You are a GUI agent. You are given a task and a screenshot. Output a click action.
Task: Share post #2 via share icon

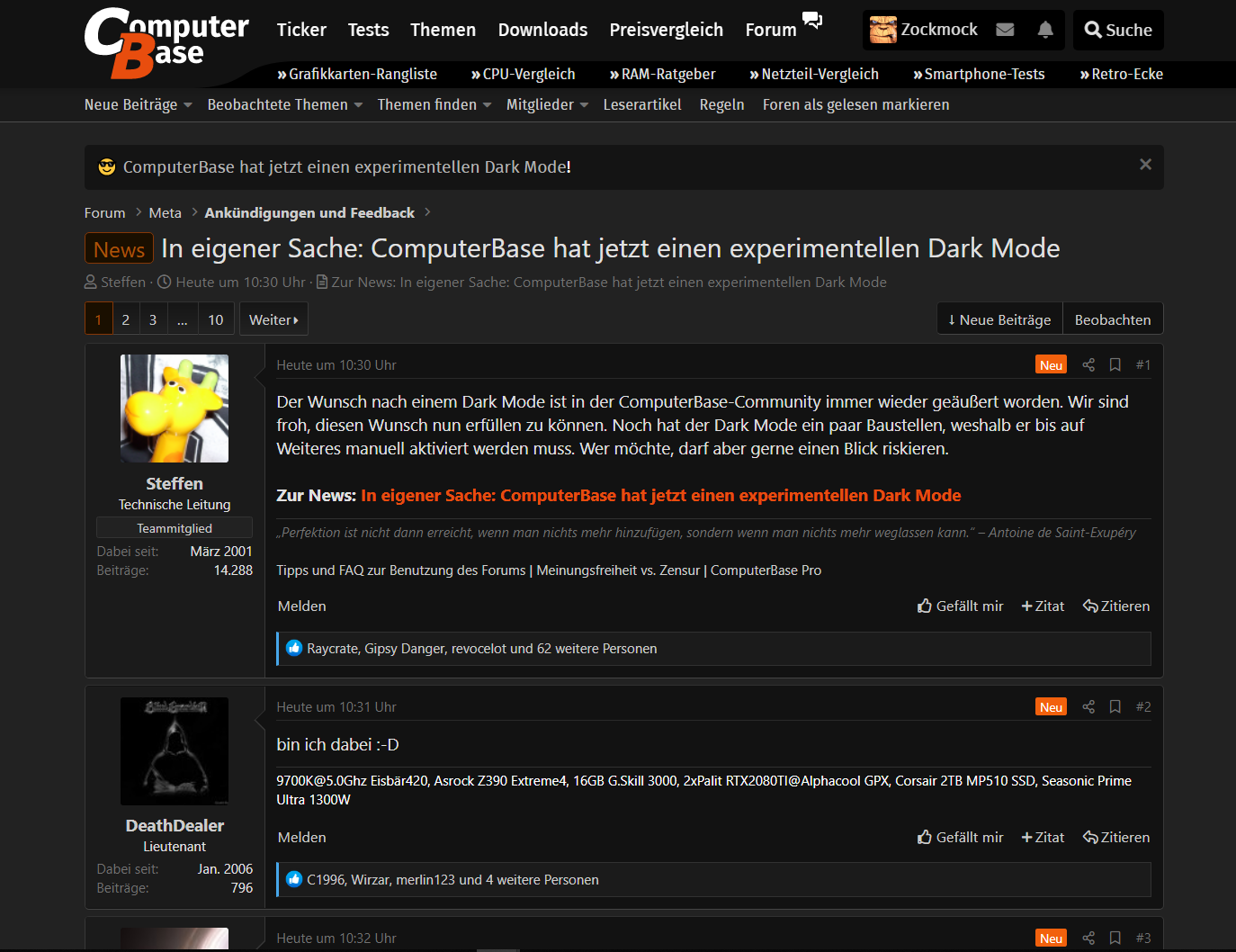[1088, 706]
